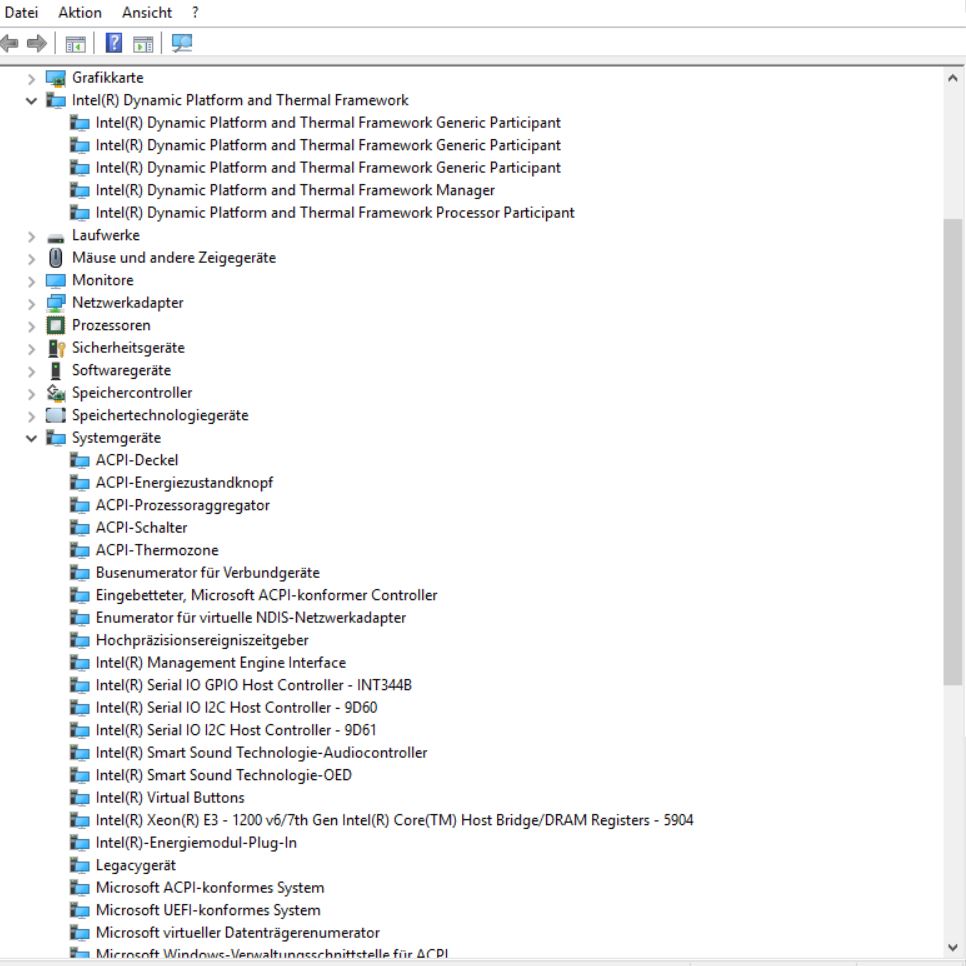This screenshot has width=966, height=966.
Task: Select Microsoft UEFI-konformes System
Action: pos(208,910)
